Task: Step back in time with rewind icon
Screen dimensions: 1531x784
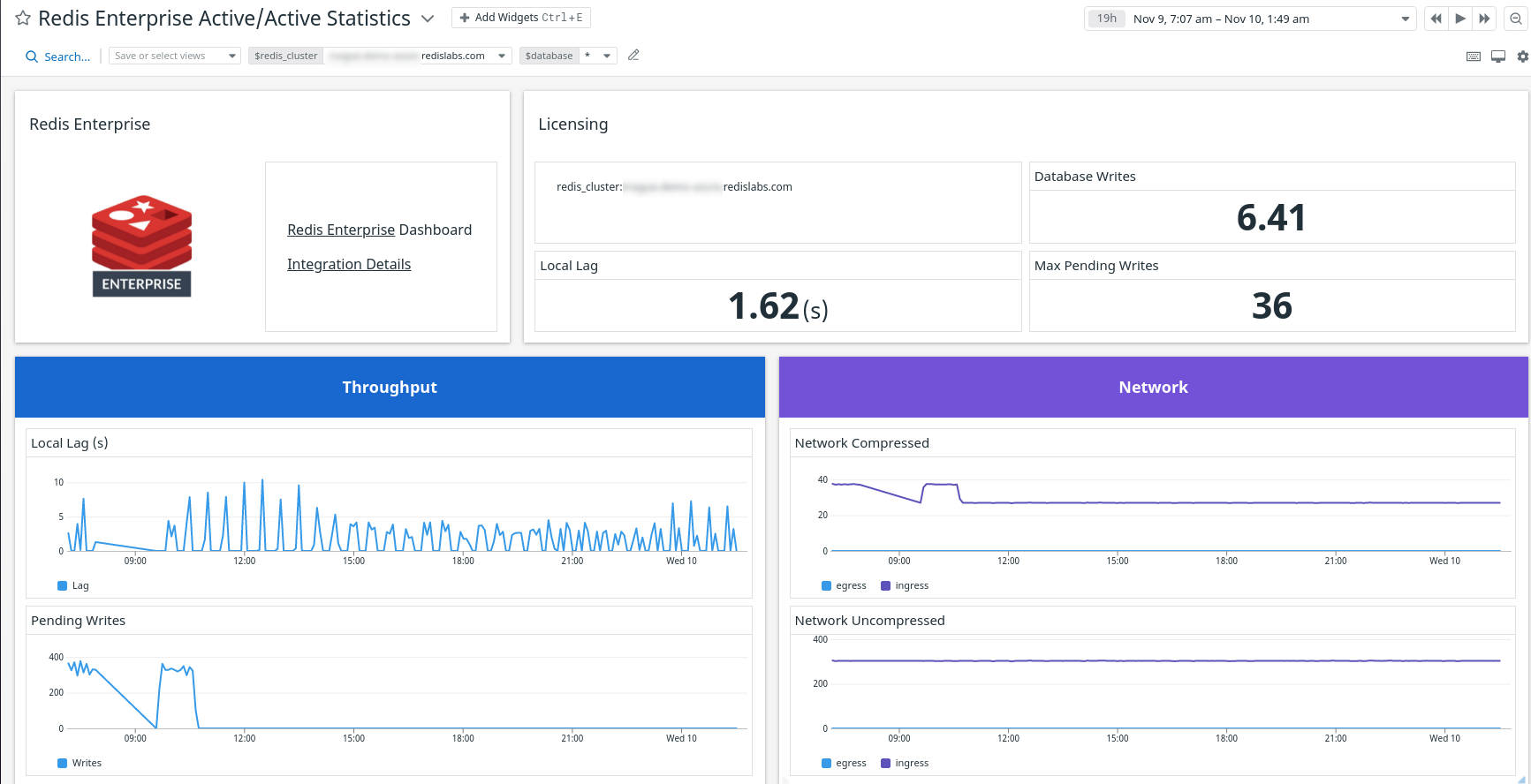Action: click(x=1436, y=19)
